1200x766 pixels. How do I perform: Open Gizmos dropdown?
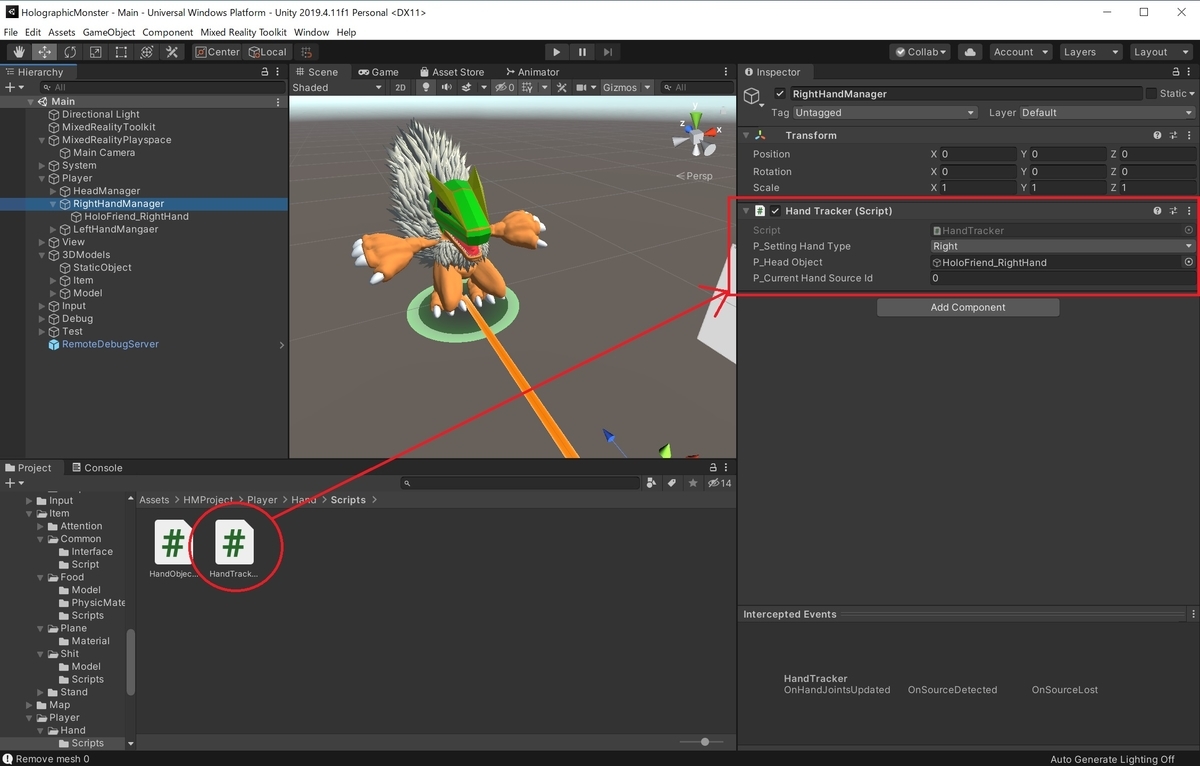tap(625, 87)
